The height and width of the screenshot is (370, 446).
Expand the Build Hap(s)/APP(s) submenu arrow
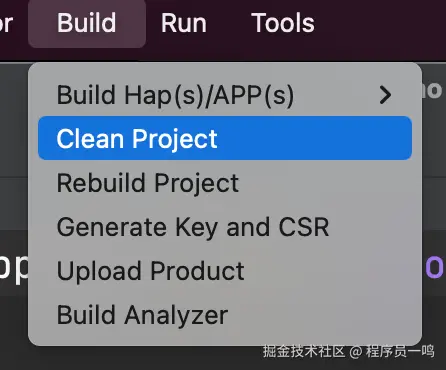click(385, 95)
